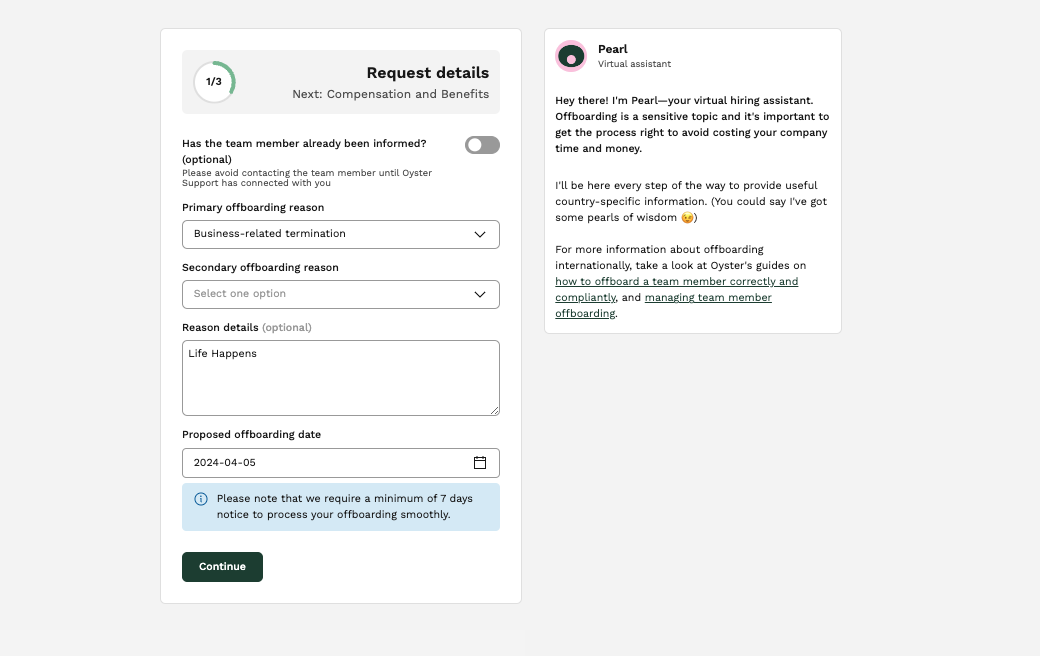
Task: Click Next: Compensation and Benefits text
Action: coord(391,94)
